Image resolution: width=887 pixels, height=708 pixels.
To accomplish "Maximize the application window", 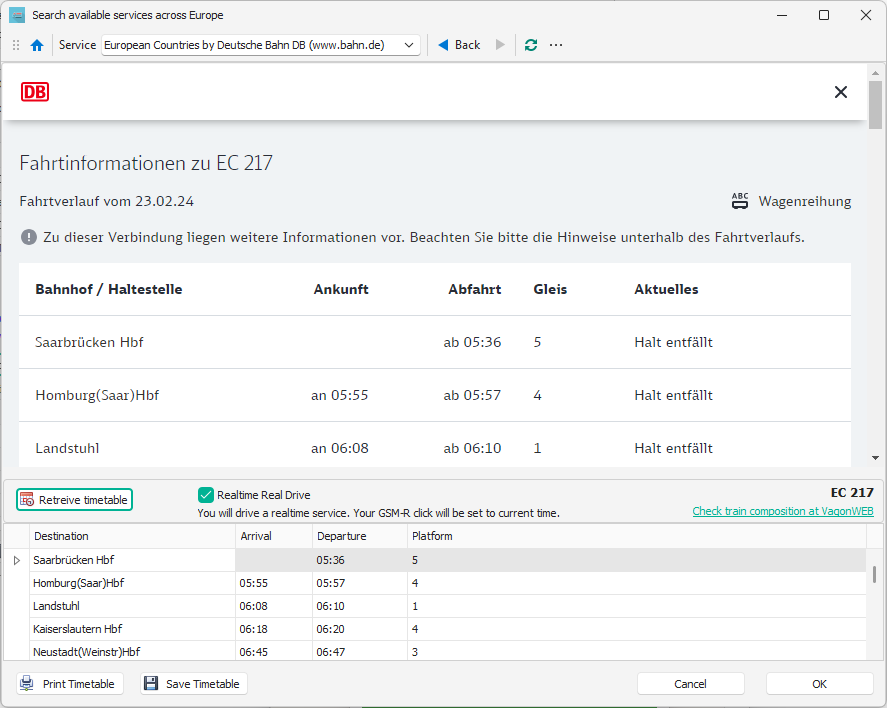I will point(824,15).
